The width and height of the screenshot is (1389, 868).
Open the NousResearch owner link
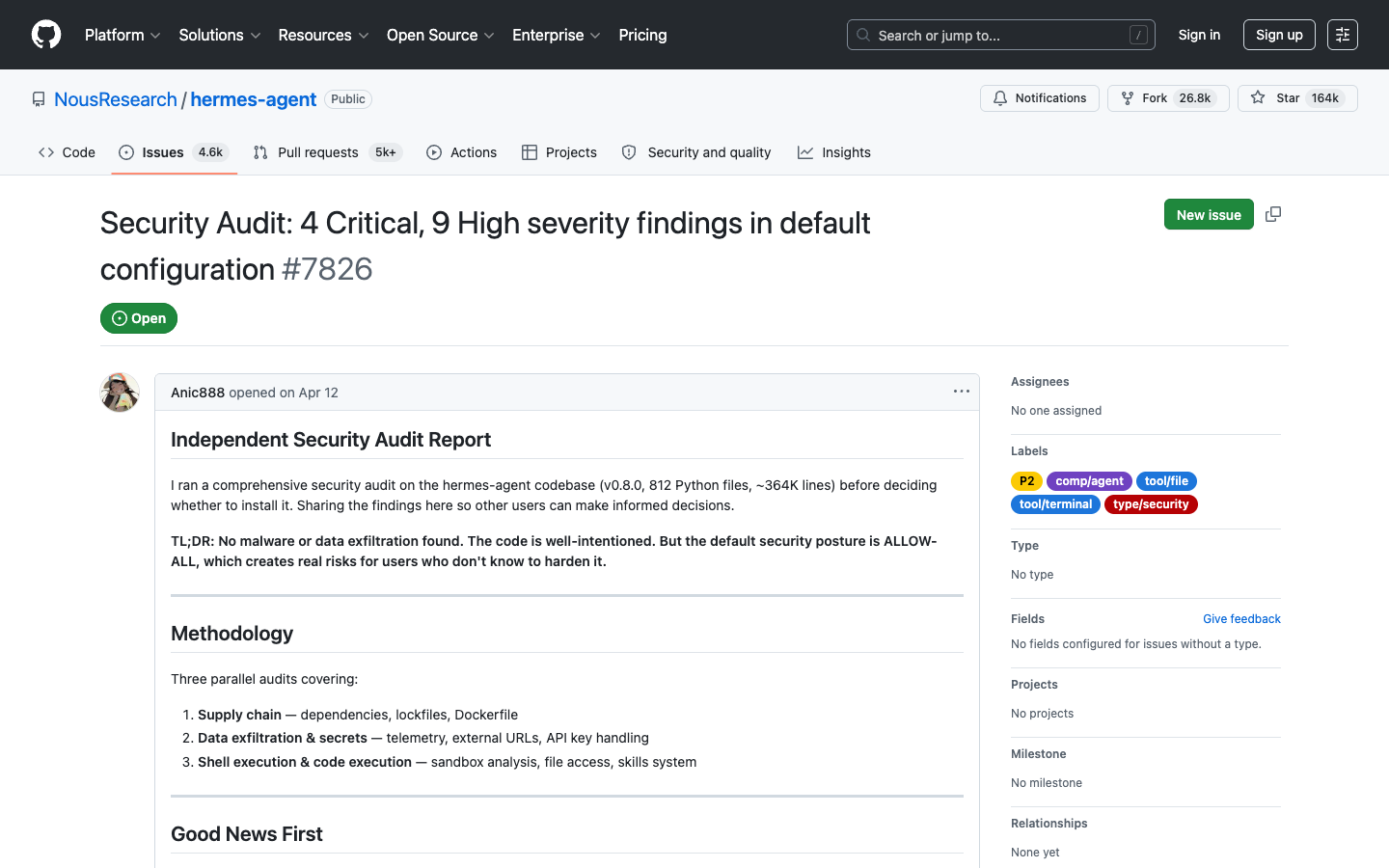coord(116,99)
